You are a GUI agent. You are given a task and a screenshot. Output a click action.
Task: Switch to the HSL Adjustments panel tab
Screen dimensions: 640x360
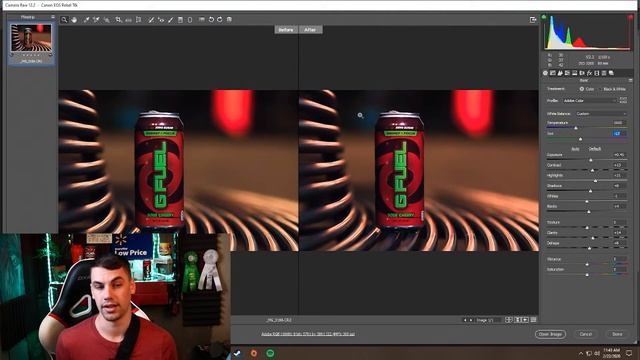tap(567, 73)
